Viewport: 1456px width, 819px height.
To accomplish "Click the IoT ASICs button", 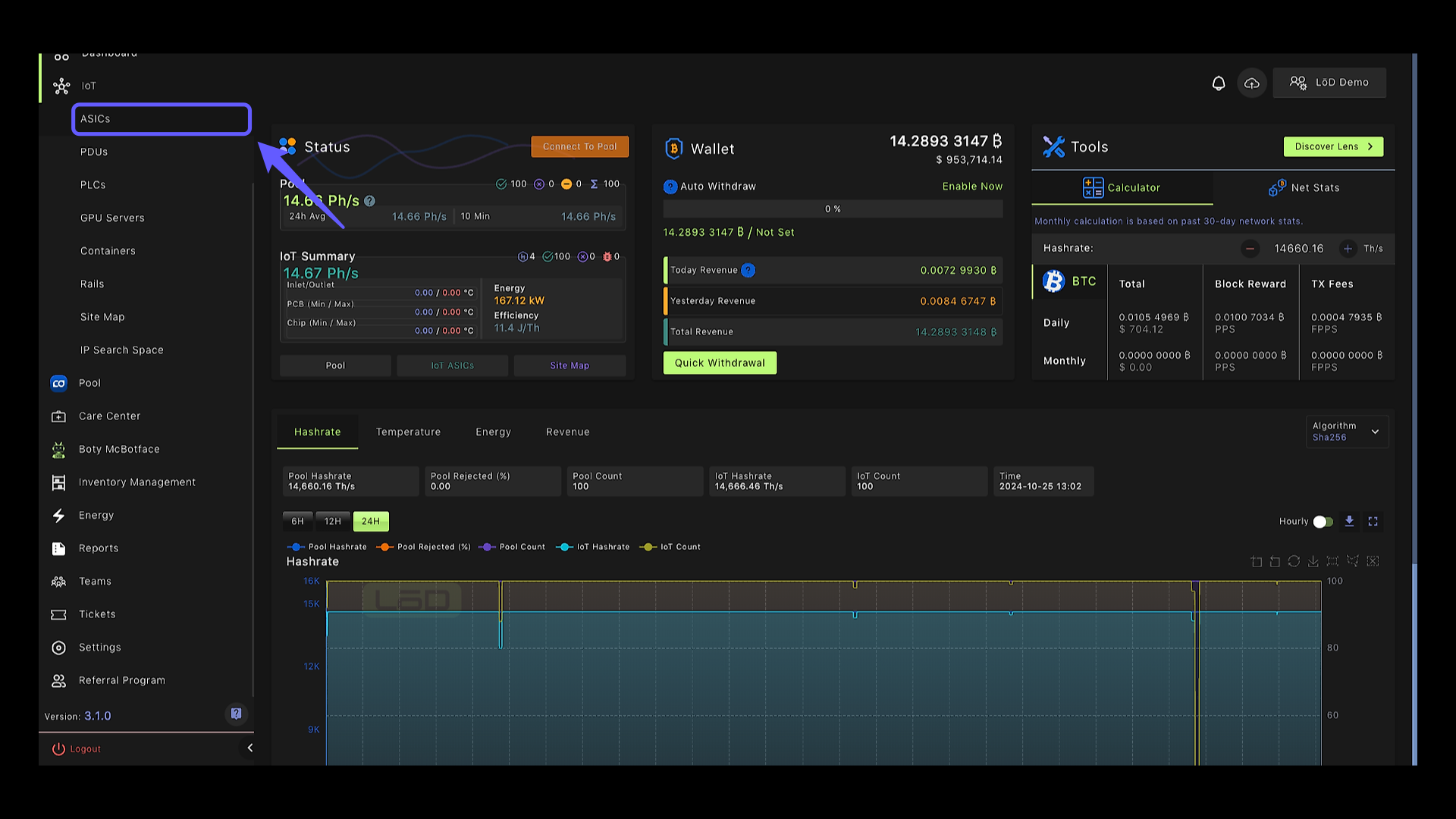I will [x=453, y=366].
